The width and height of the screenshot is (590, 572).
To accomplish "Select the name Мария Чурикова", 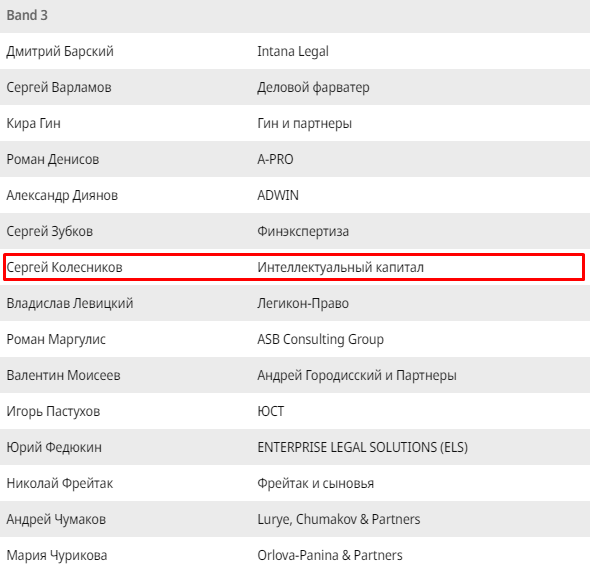I will tap(57, 555).
